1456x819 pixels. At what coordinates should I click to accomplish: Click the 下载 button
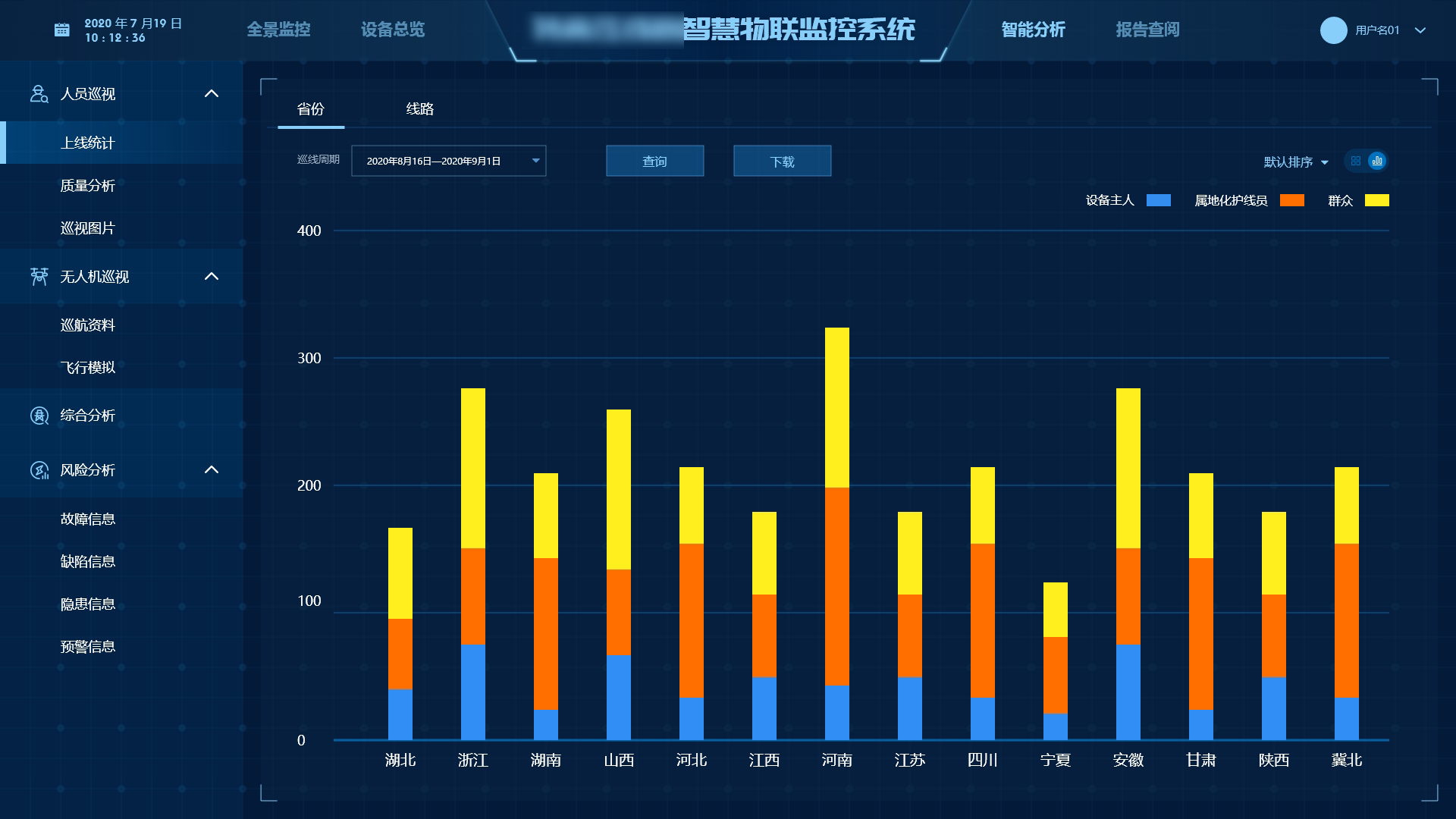(x=783, y=161)
